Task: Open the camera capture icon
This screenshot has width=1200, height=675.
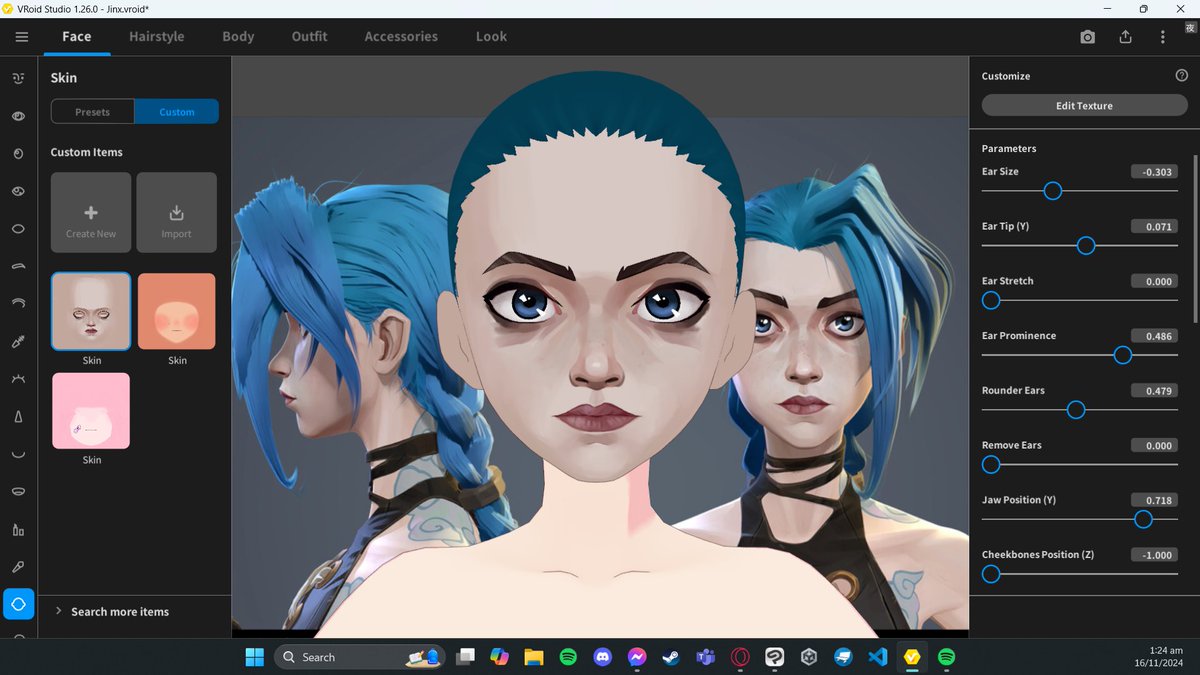Action: click(x=1087, y=37)
